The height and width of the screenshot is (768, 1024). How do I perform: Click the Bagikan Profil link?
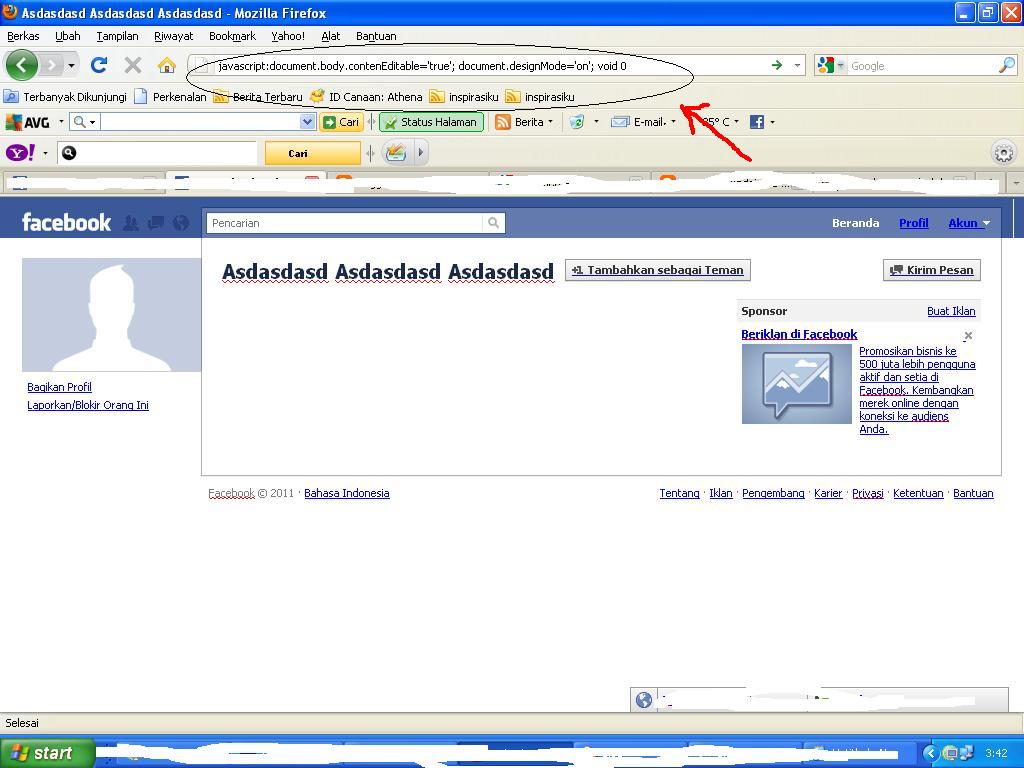click(59, 387)
